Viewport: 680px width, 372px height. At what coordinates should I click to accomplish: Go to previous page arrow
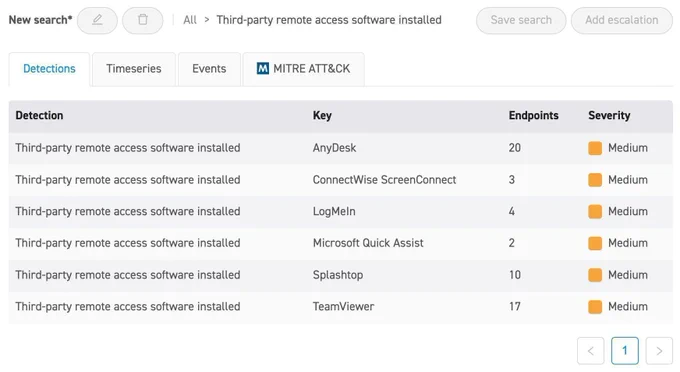point(591,351)
